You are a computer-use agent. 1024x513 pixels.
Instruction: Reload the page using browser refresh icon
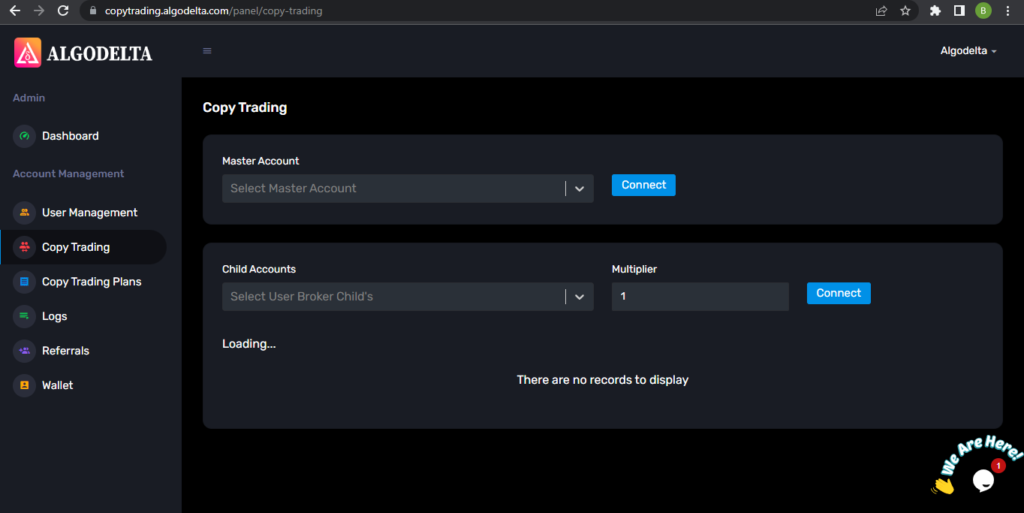[x=63, y=10]
